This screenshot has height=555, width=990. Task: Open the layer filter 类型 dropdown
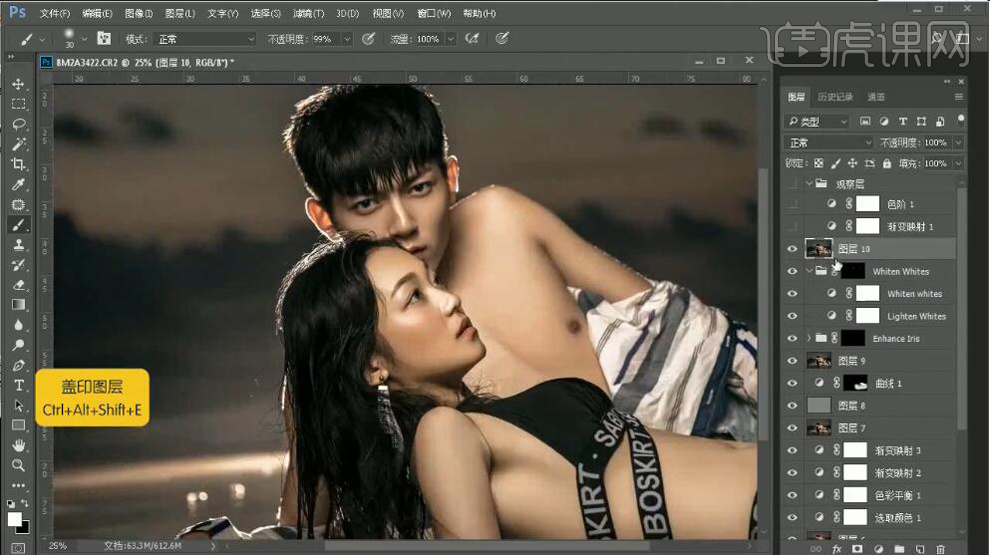point(817,121)
